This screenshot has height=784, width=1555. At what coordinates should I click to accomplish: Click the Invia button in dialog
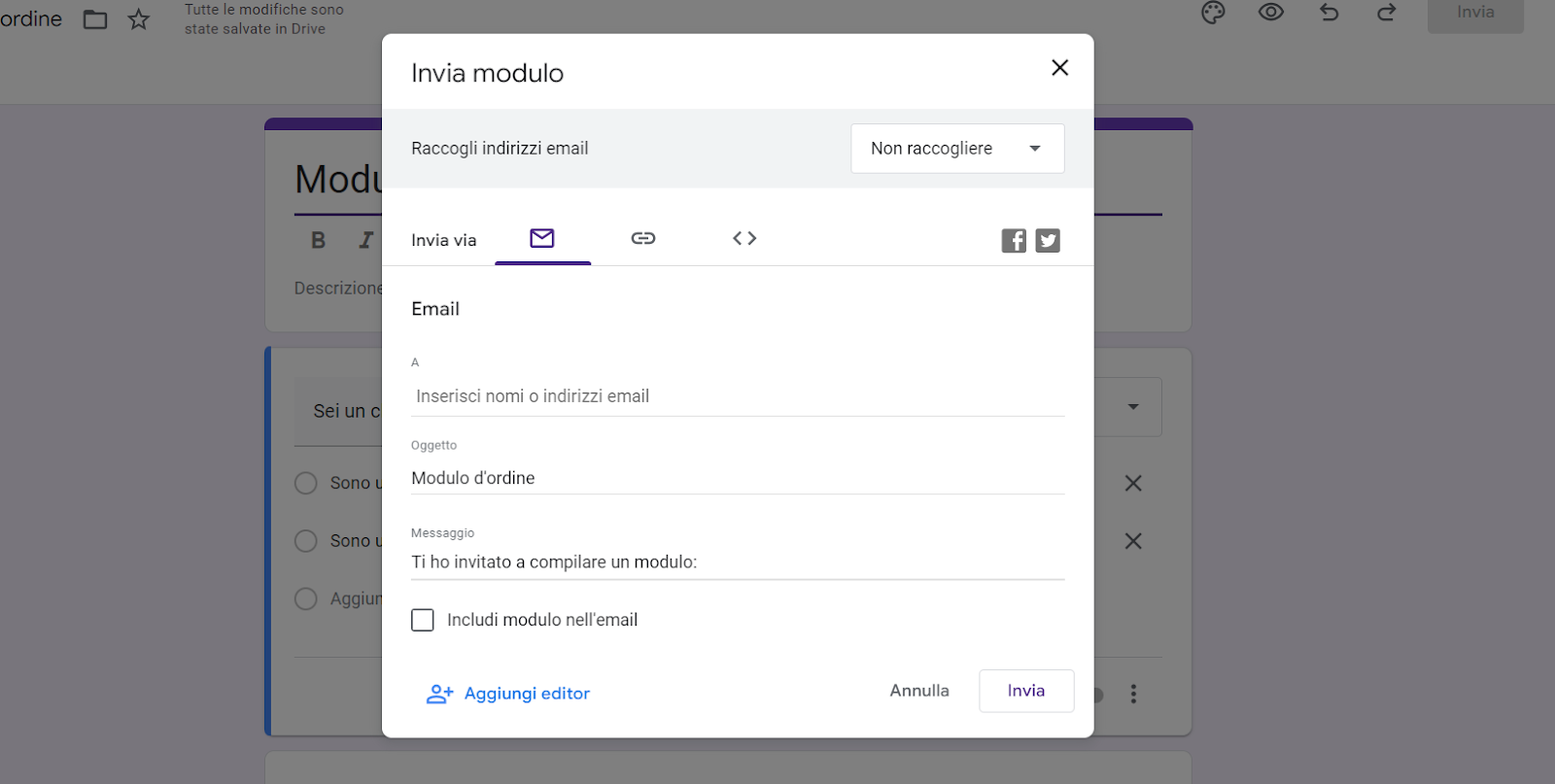(1026, 691)
